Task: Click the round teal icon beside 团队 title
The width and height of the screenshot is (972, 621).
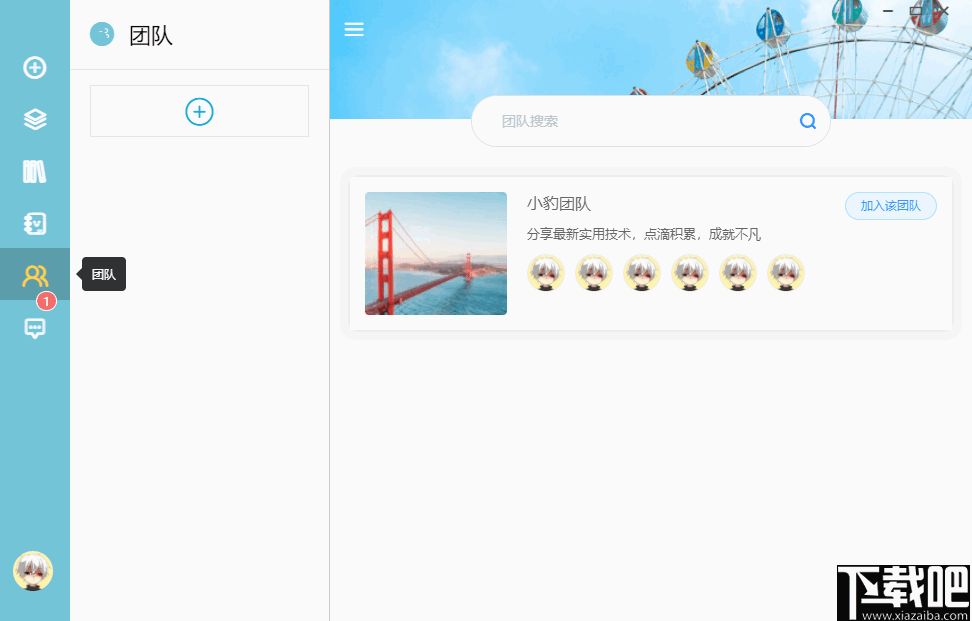Action: (102, 34)
